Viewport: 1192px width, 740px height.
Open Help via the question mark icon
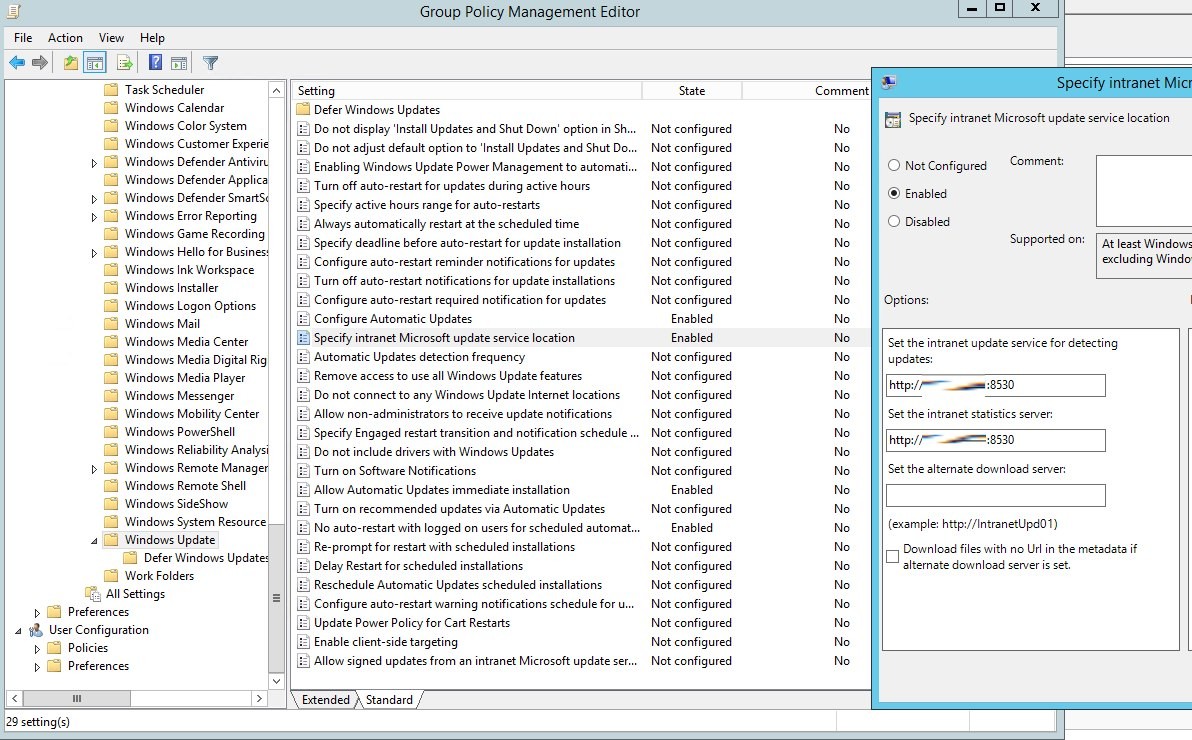coord(156,63)
